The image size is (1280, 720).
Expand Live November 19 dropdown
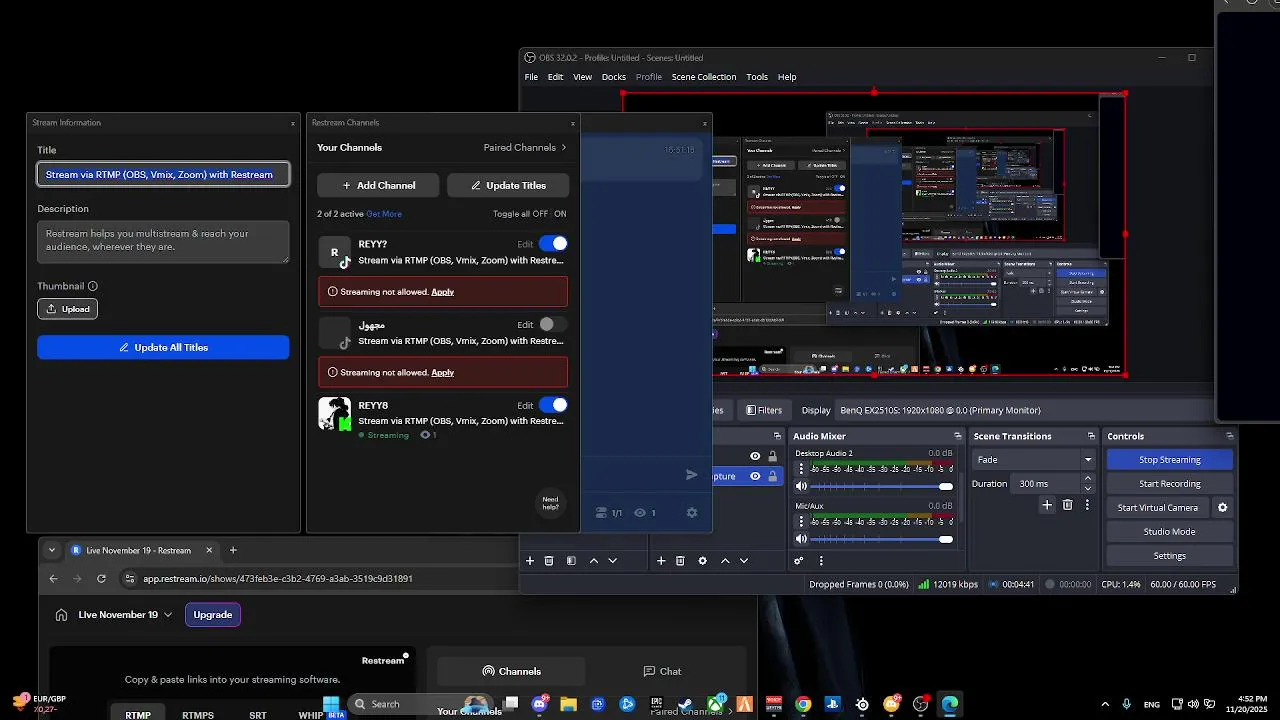tap(168, 615)
